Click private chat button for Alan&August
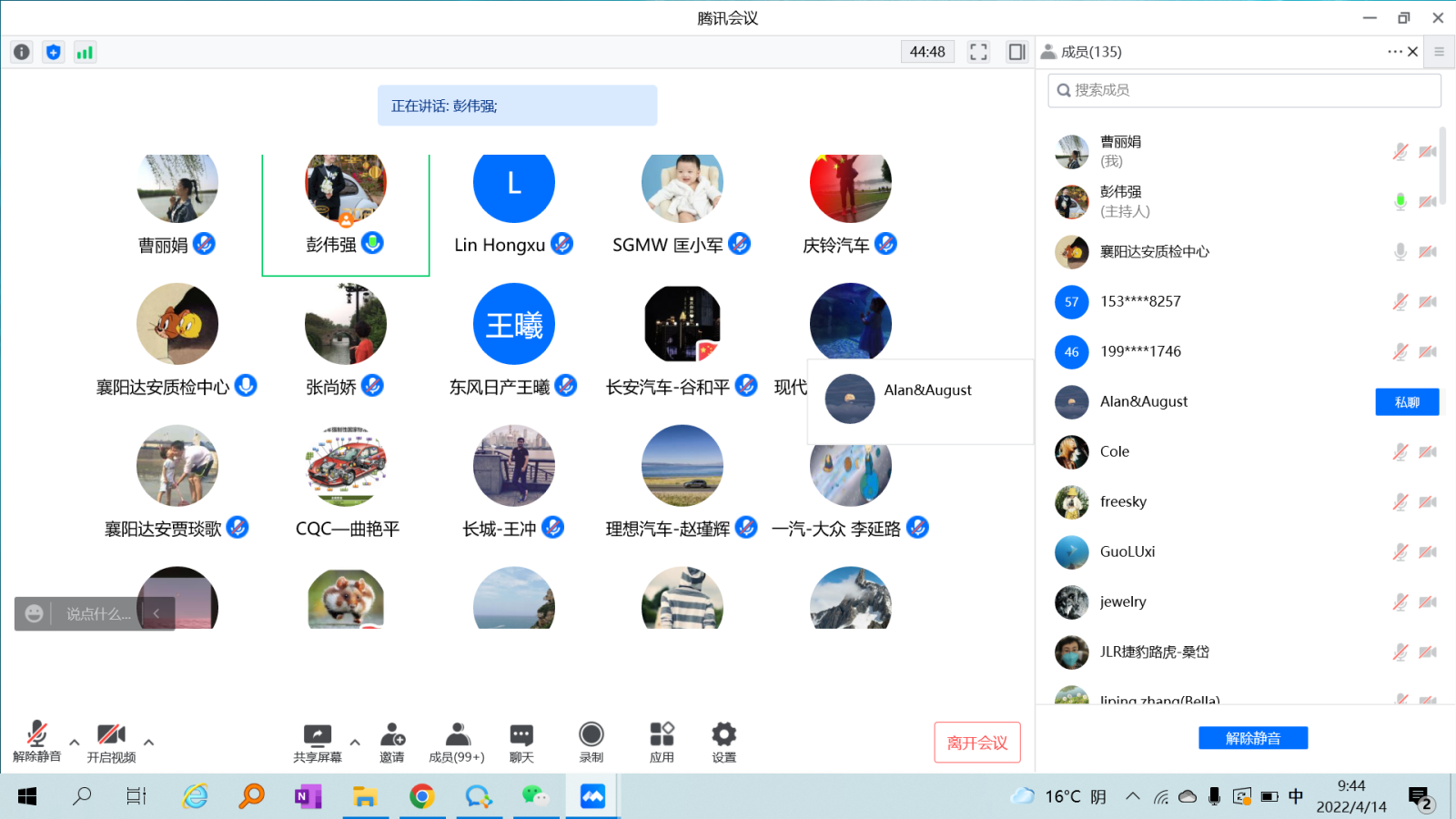Viewport: 1456px width, 819px height. pyautogui.click(x=1406, y=402)
